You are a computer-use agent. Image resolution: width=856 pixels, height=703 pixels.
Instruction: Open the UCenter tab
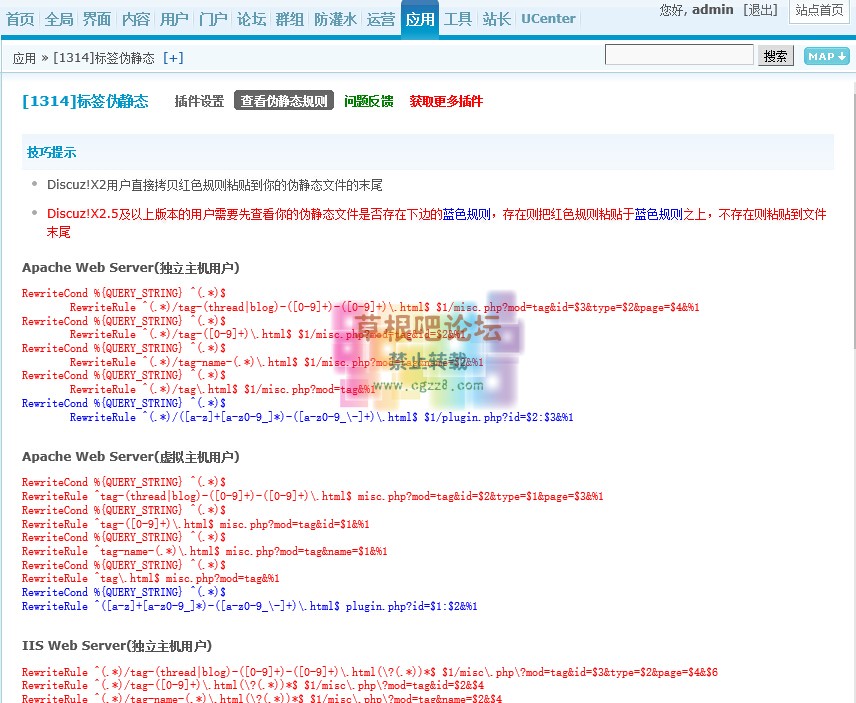548,19
